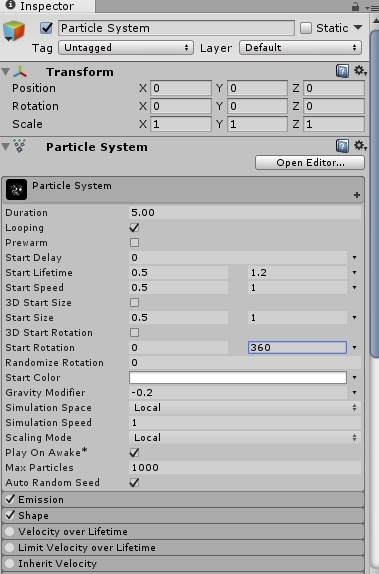This screenshot has width=379, height=574.
Task: Disable Play On Awake checkbox
Action: click(134, 453)
